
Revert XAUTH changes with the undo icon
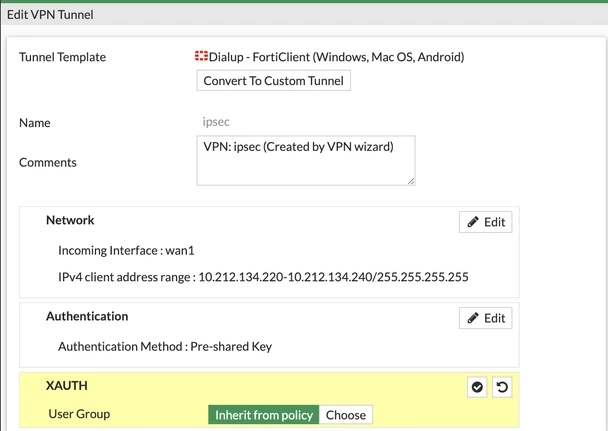coord(502,387)
